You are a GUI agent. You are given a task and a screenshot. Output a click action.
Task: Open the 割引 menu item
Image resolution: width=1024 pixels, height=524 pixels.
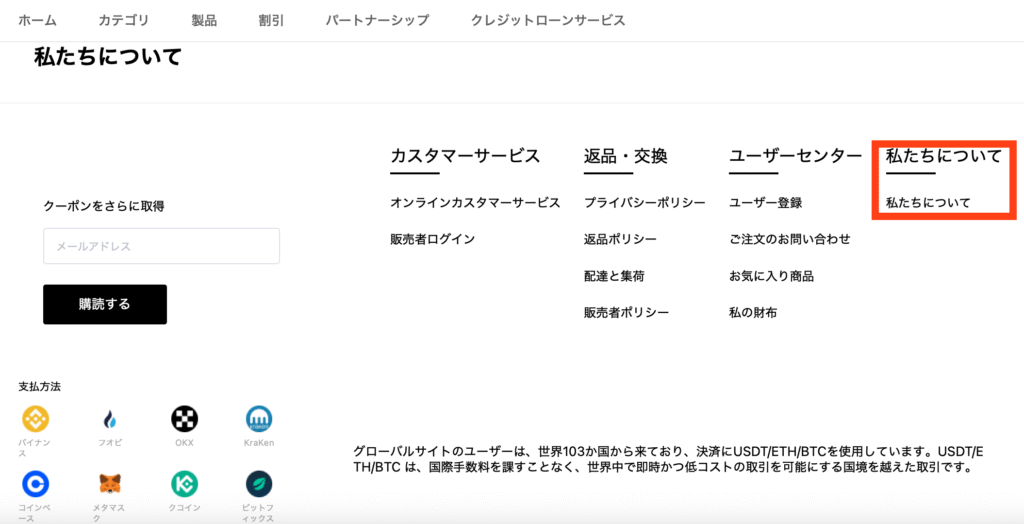(x=271, y=20)
